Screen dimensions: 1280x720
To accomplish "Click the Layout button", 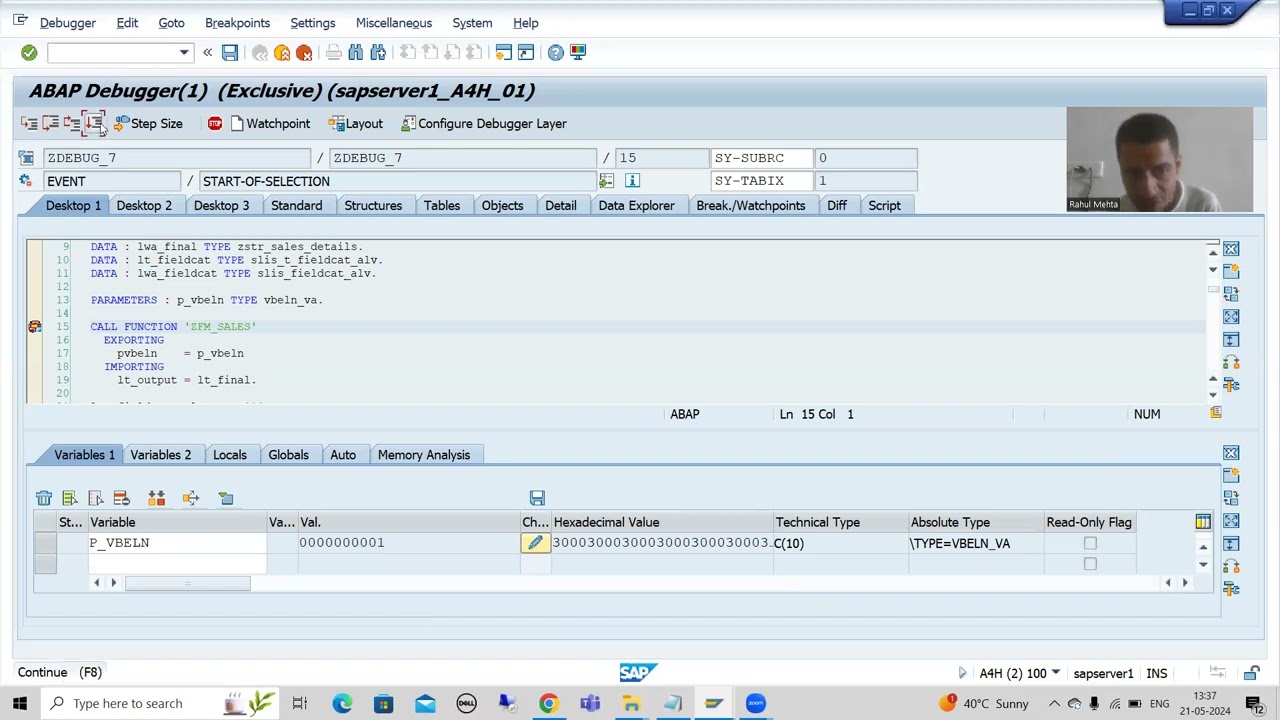I will [356, 123].
